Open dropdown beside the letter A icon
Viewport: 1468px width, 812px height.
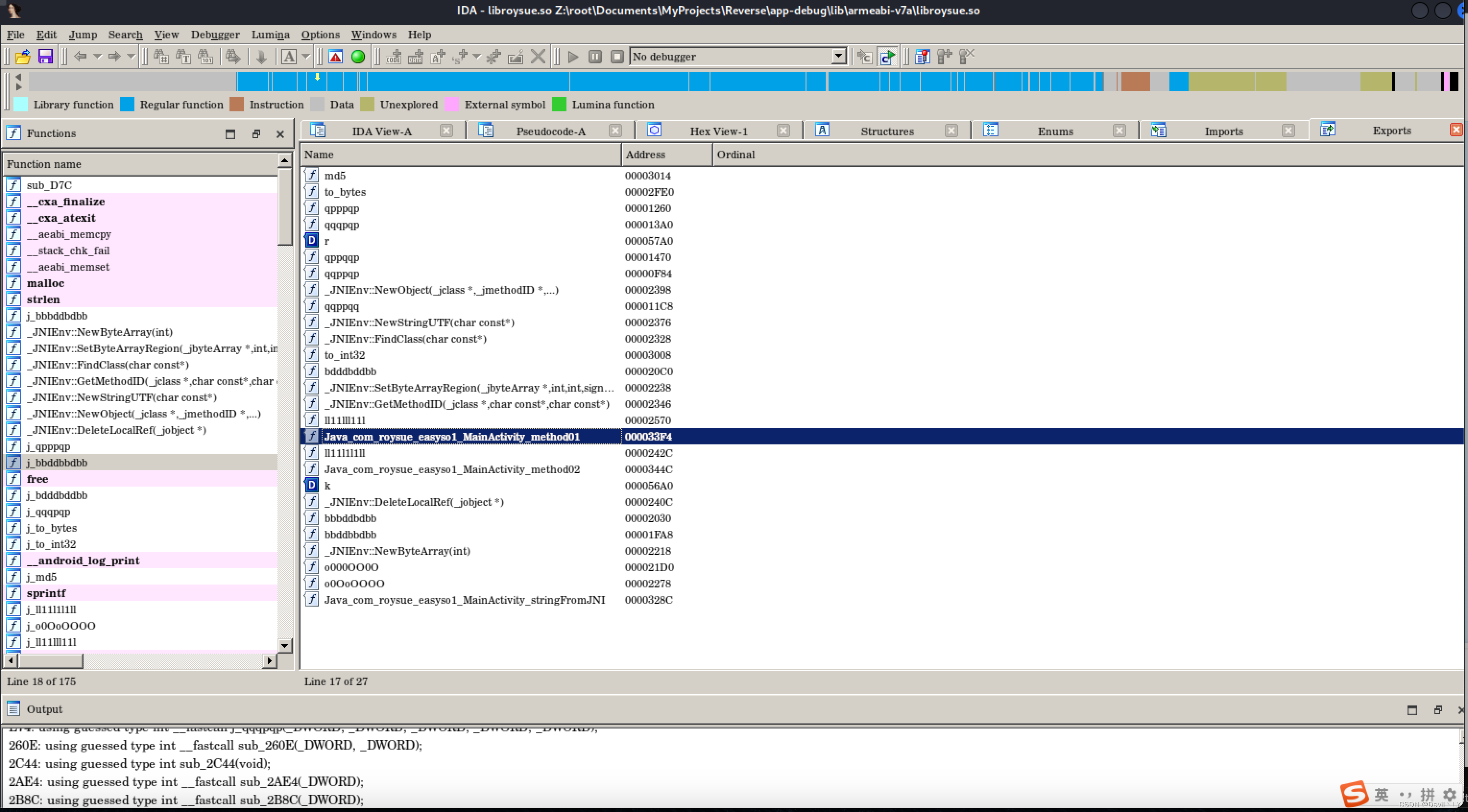pyautogui.click(x=306, y=57)
